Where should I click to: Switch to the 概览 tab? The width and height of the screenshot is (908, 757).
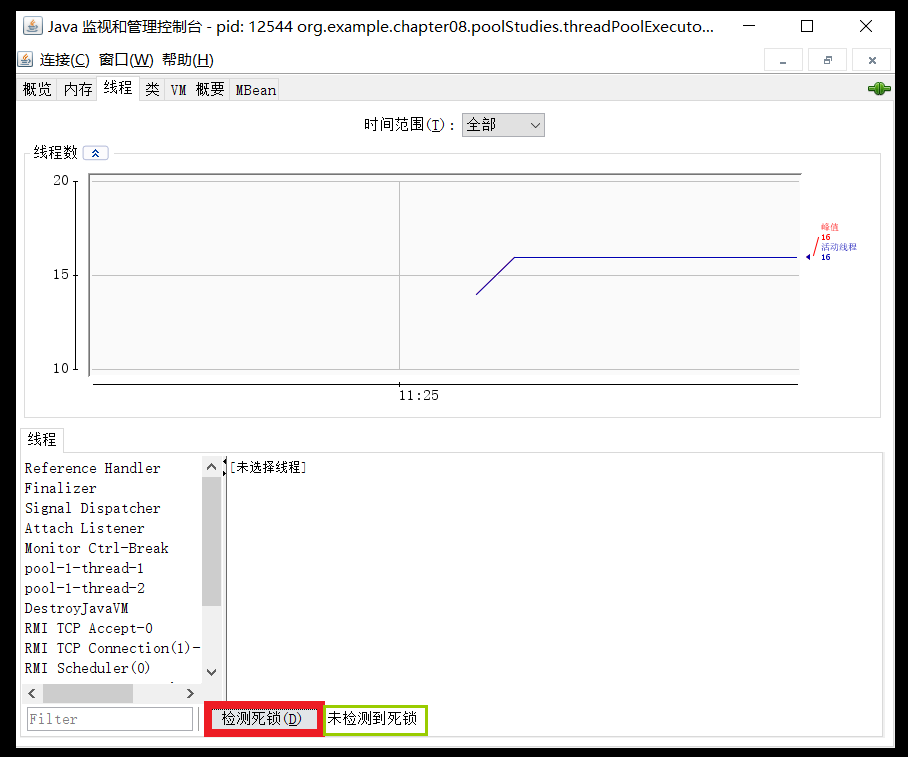coord(37,89)
